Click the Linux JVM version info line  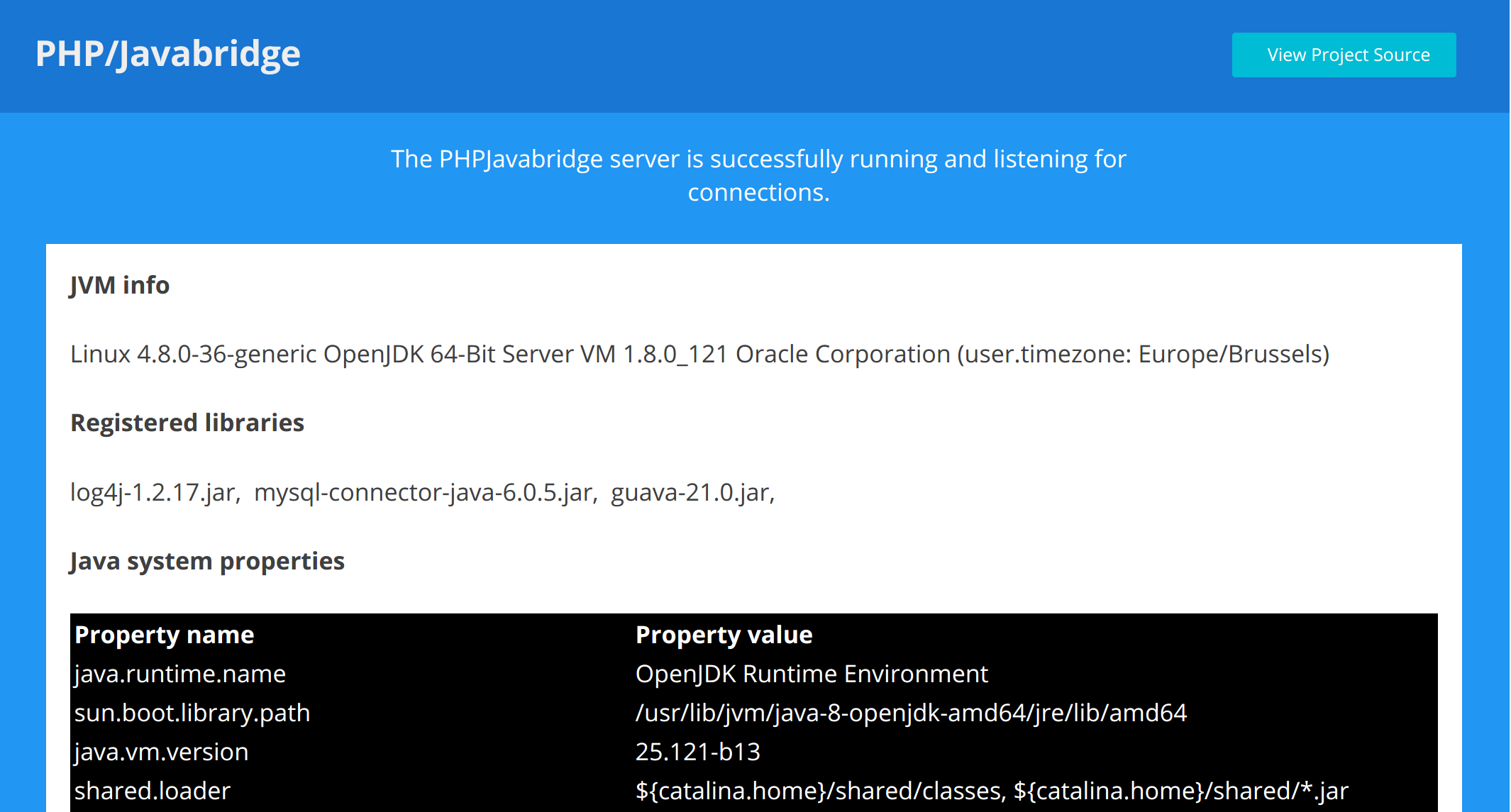(x=699, y=354)
